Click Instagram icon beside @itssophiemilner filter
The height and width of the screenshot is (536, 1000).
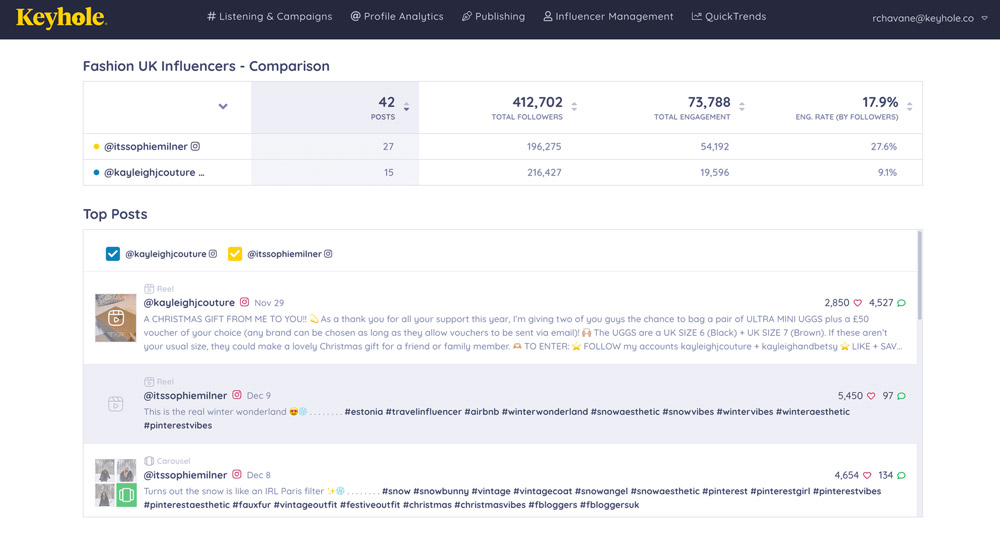[x=328, y=254]
